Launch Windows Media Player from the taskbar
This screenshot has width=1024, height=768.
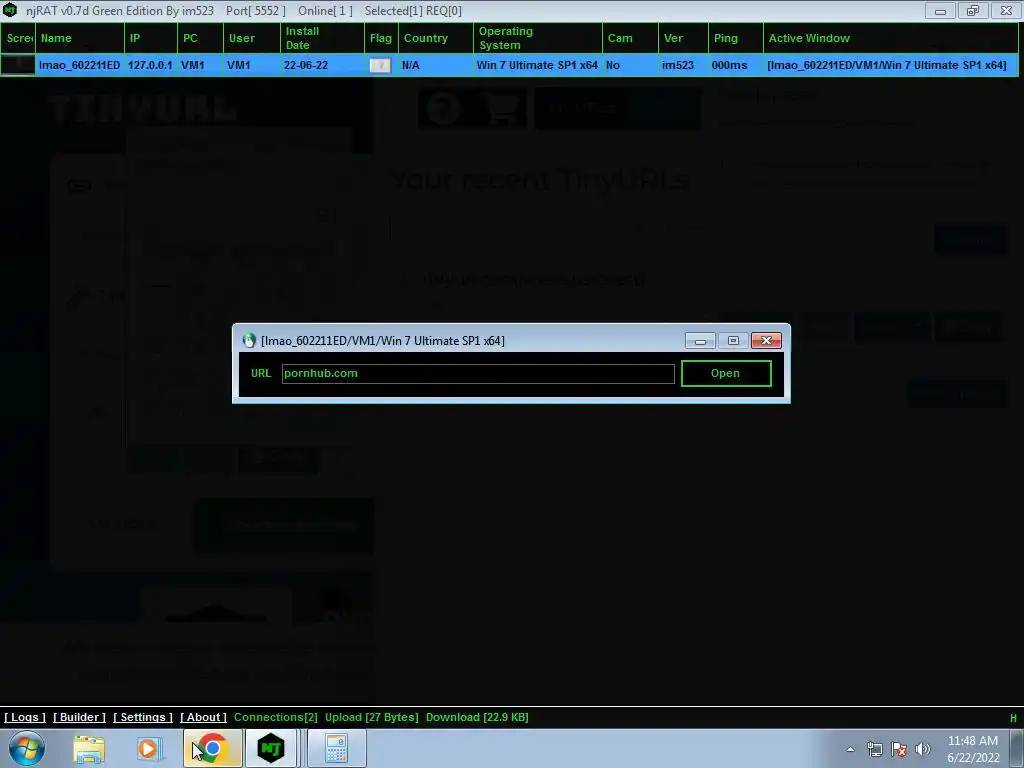point(148,748)
